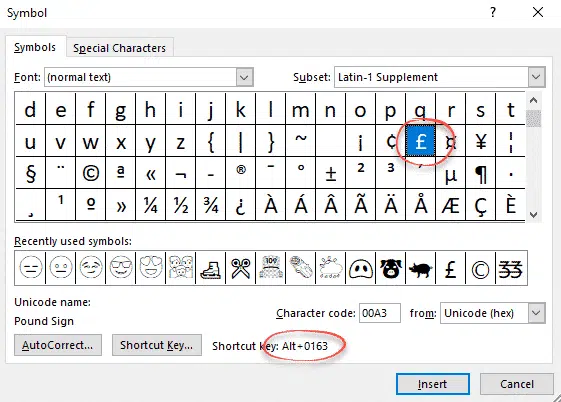561x402 pixels.
Task: Click the Insert button
Action: coord(433,384)
